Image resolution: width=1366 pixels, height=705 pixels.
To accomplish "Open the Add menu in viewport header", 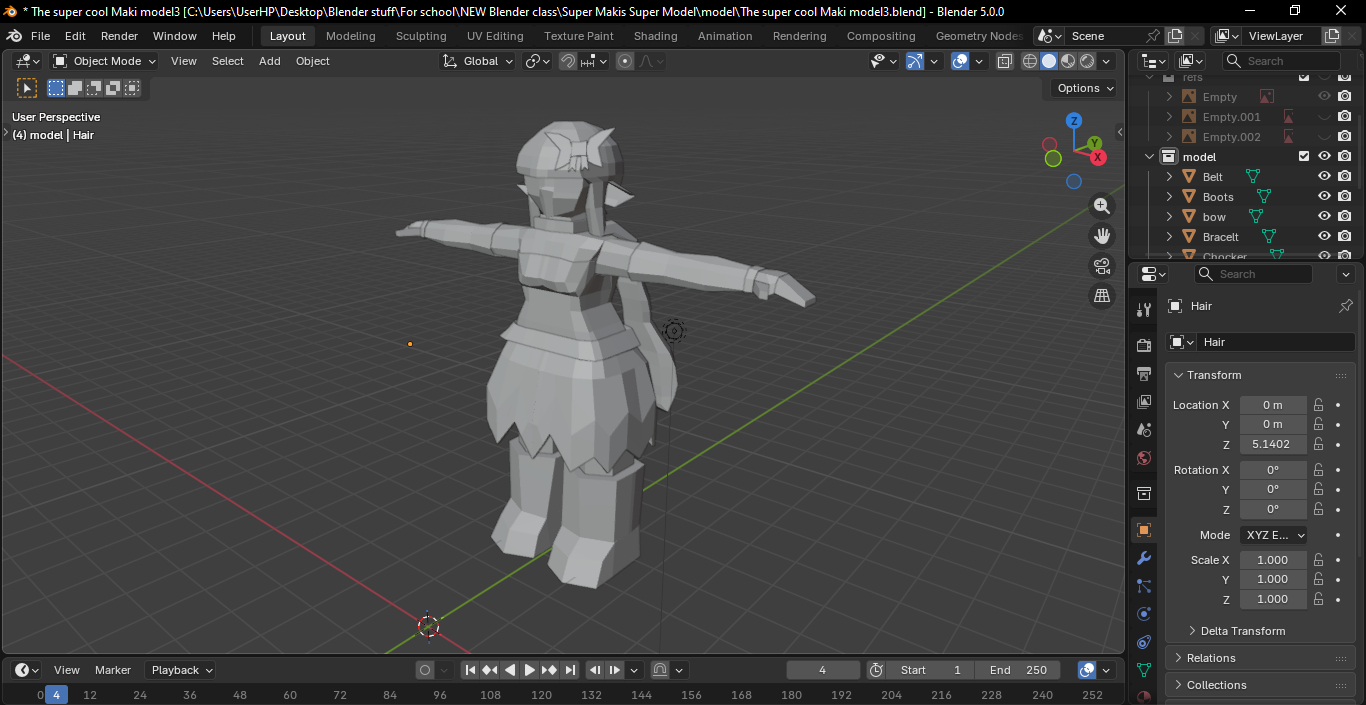I will coord(270,61).
